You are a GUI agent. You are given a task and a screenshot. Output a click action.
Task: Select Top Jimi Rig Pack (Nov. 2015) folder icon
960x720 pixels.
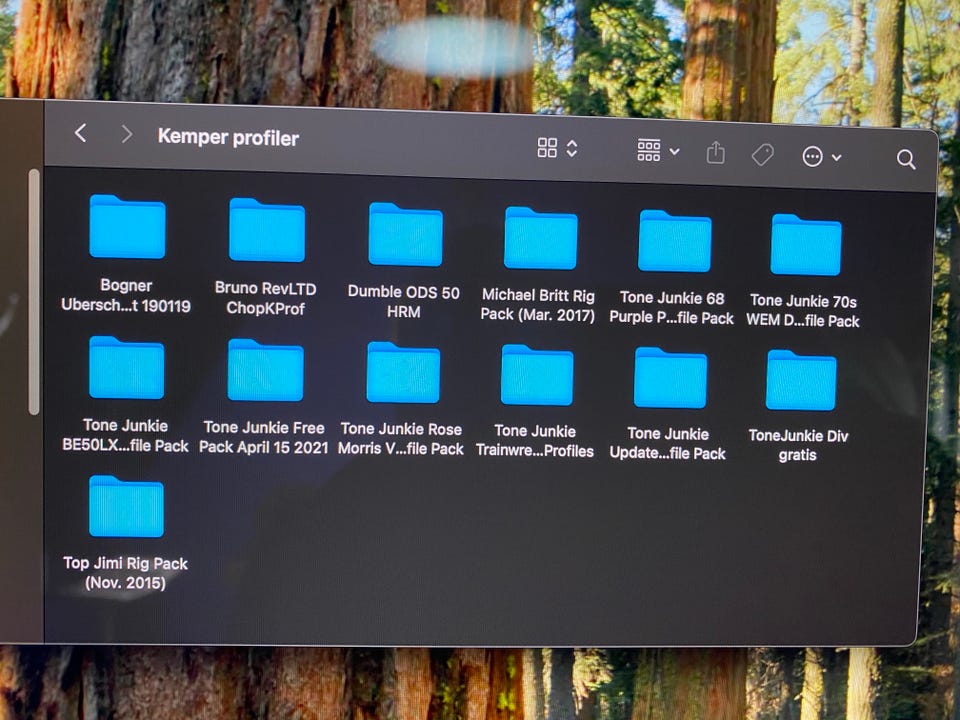(x=126, y=506)
